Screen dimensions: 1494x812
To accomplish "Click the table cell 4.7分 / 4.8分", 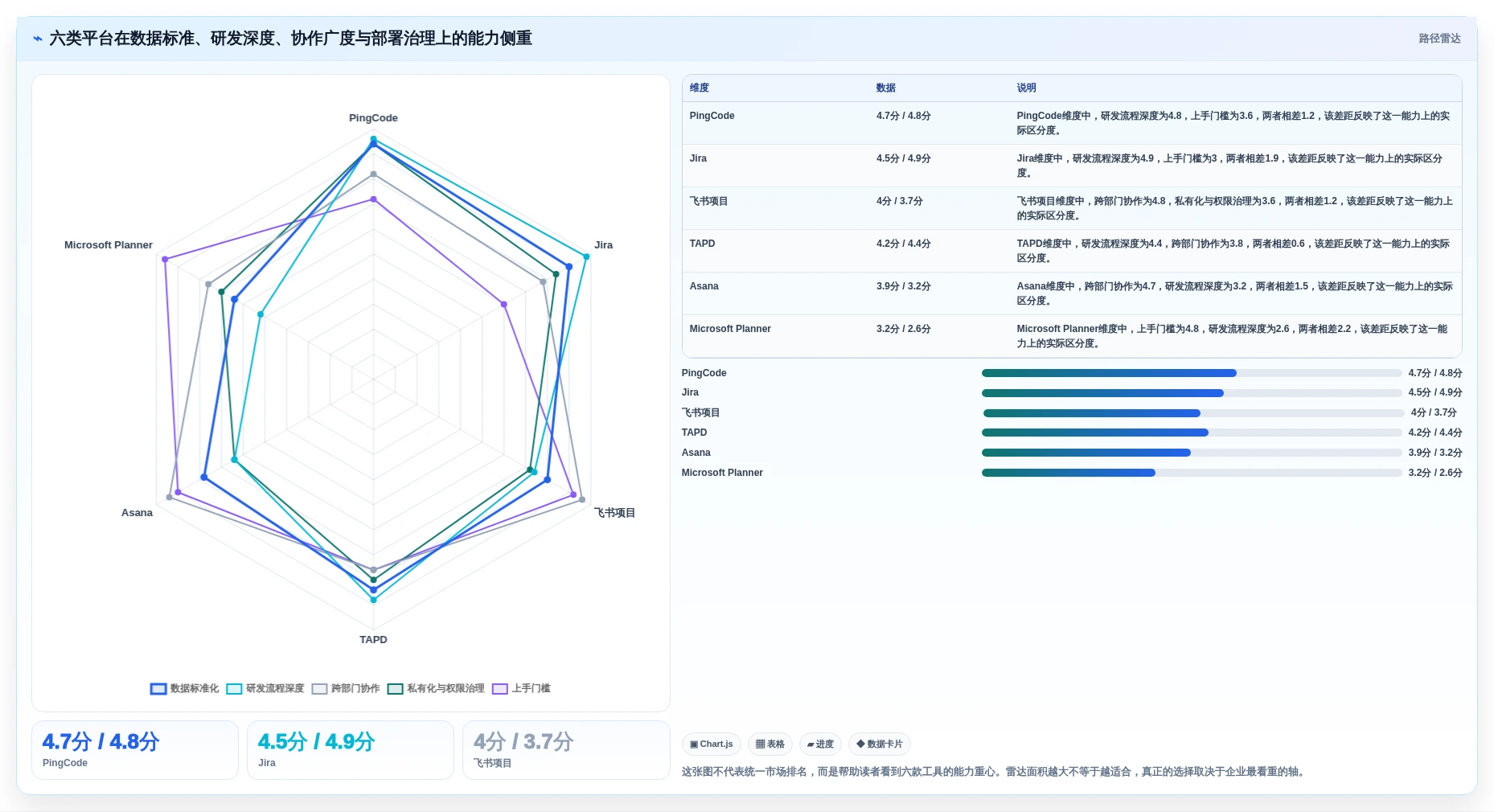I will coord(904,116).
